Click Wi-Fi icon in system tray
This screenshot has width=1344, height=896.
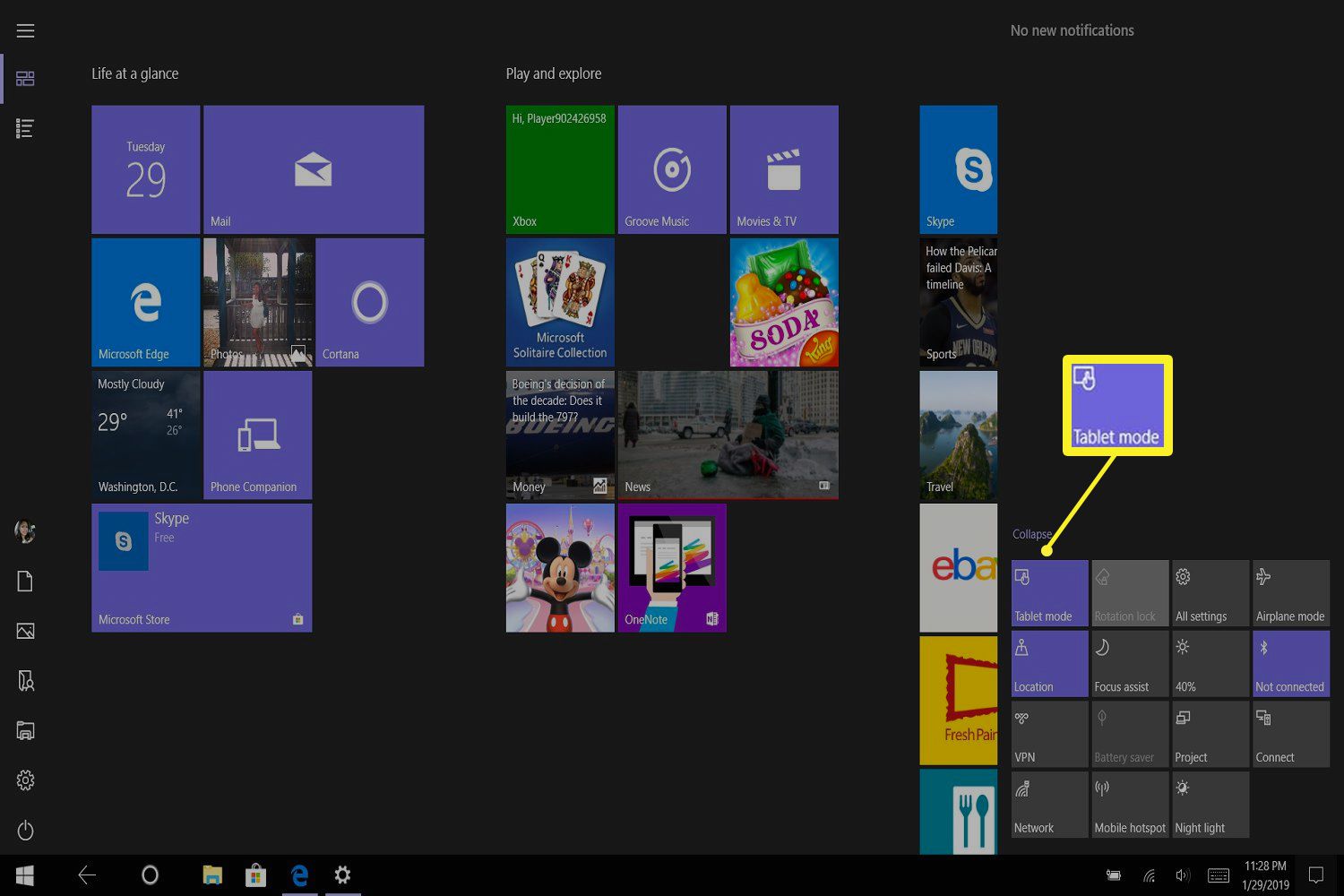[x=1149, y=875]
